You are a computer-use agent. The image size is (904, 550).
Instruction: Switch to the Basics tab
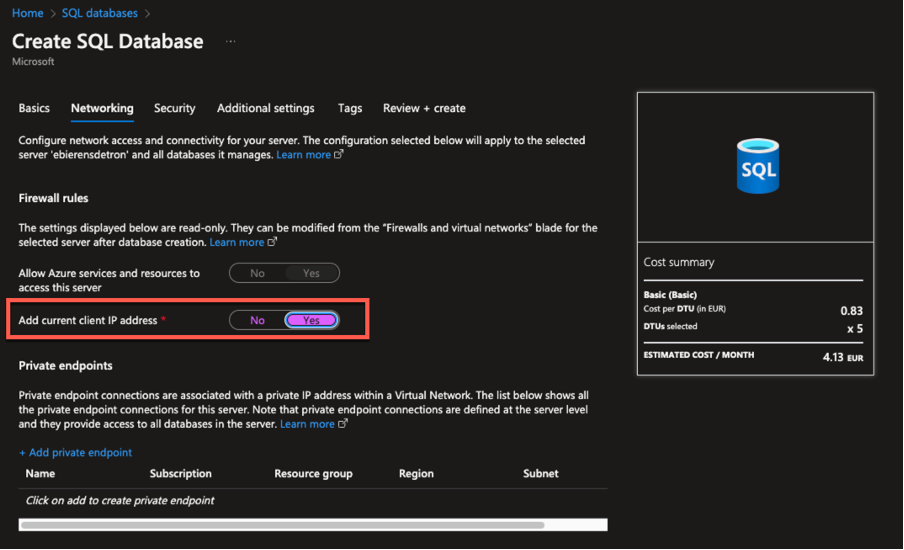(34, 108)
